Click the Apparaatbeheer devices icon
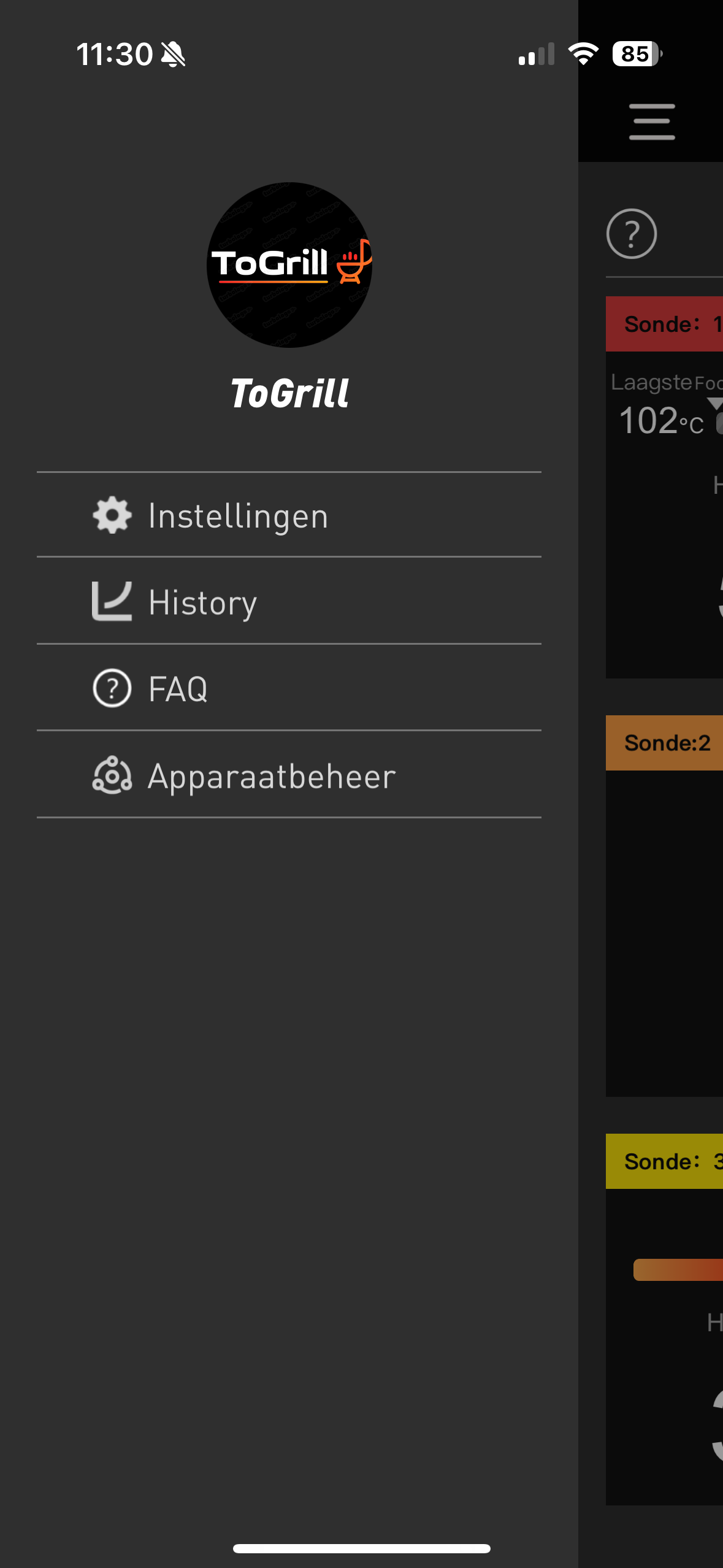Screen dimensions: 723x1568 [112, 776]
